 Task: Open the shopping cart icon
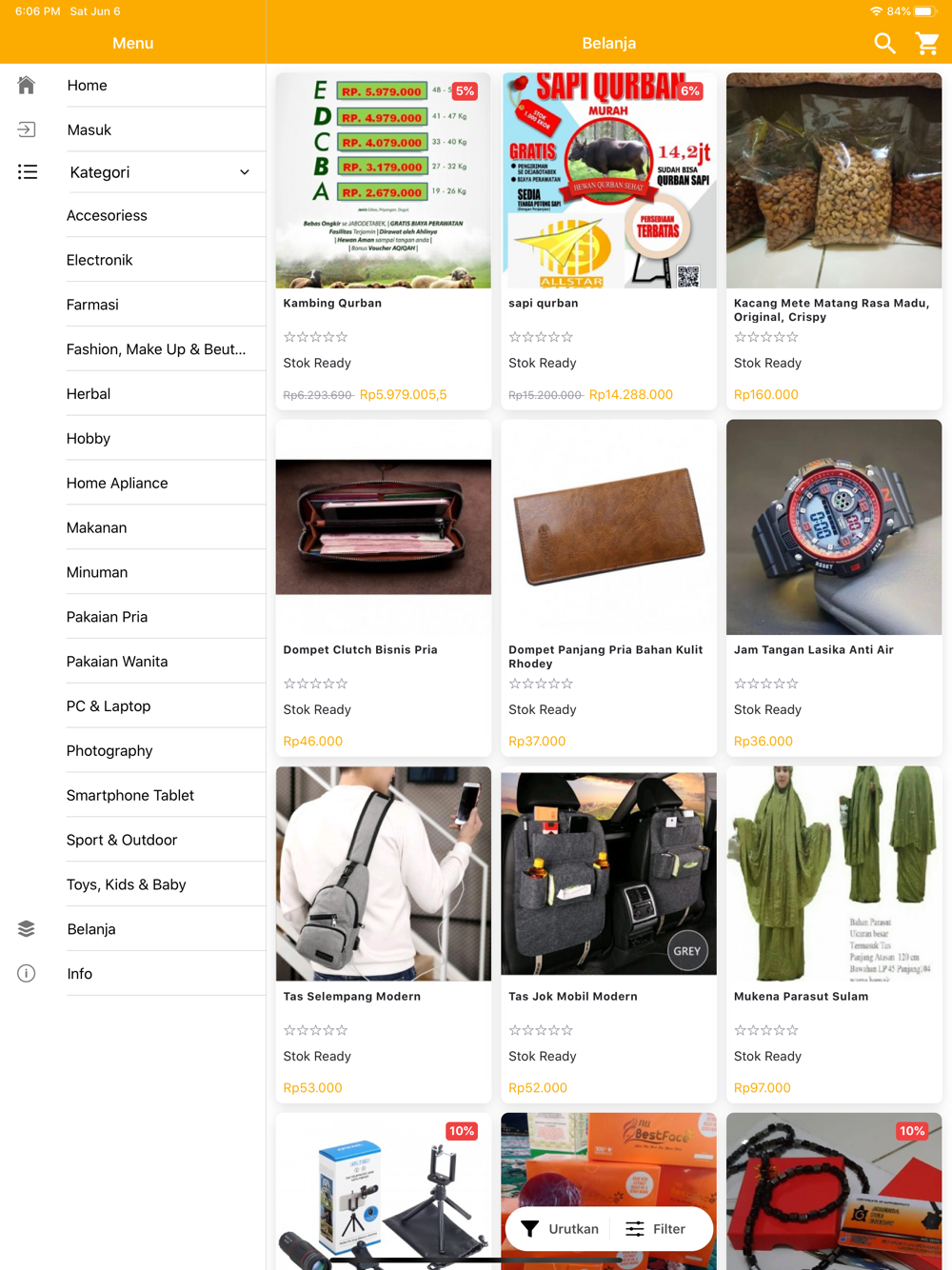(927, 43)
